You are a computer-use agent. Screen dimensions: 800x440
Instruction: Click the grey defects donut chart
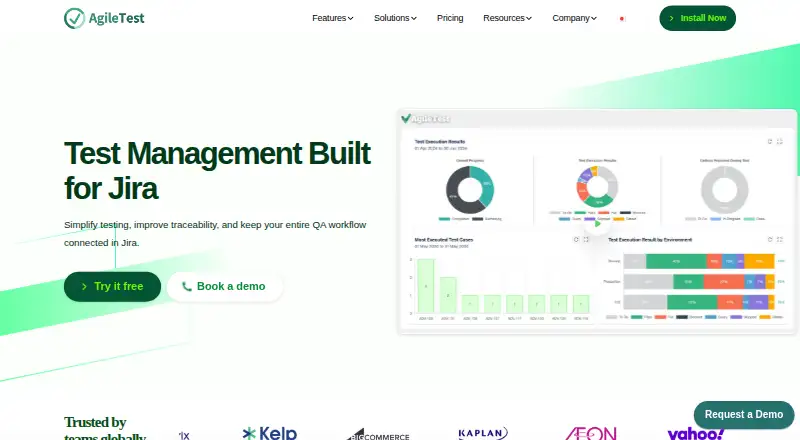click(724, 190)
